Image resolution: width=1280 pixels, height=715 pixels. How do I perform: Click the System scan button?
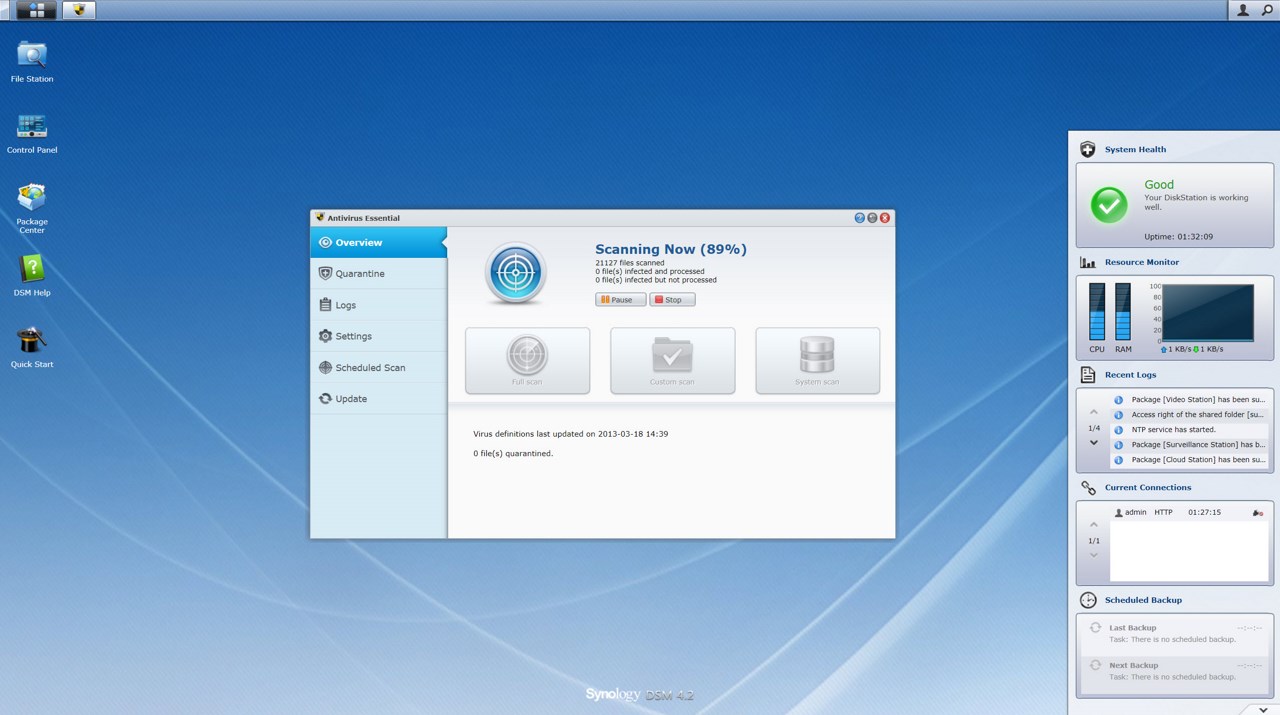pos(817,360)
